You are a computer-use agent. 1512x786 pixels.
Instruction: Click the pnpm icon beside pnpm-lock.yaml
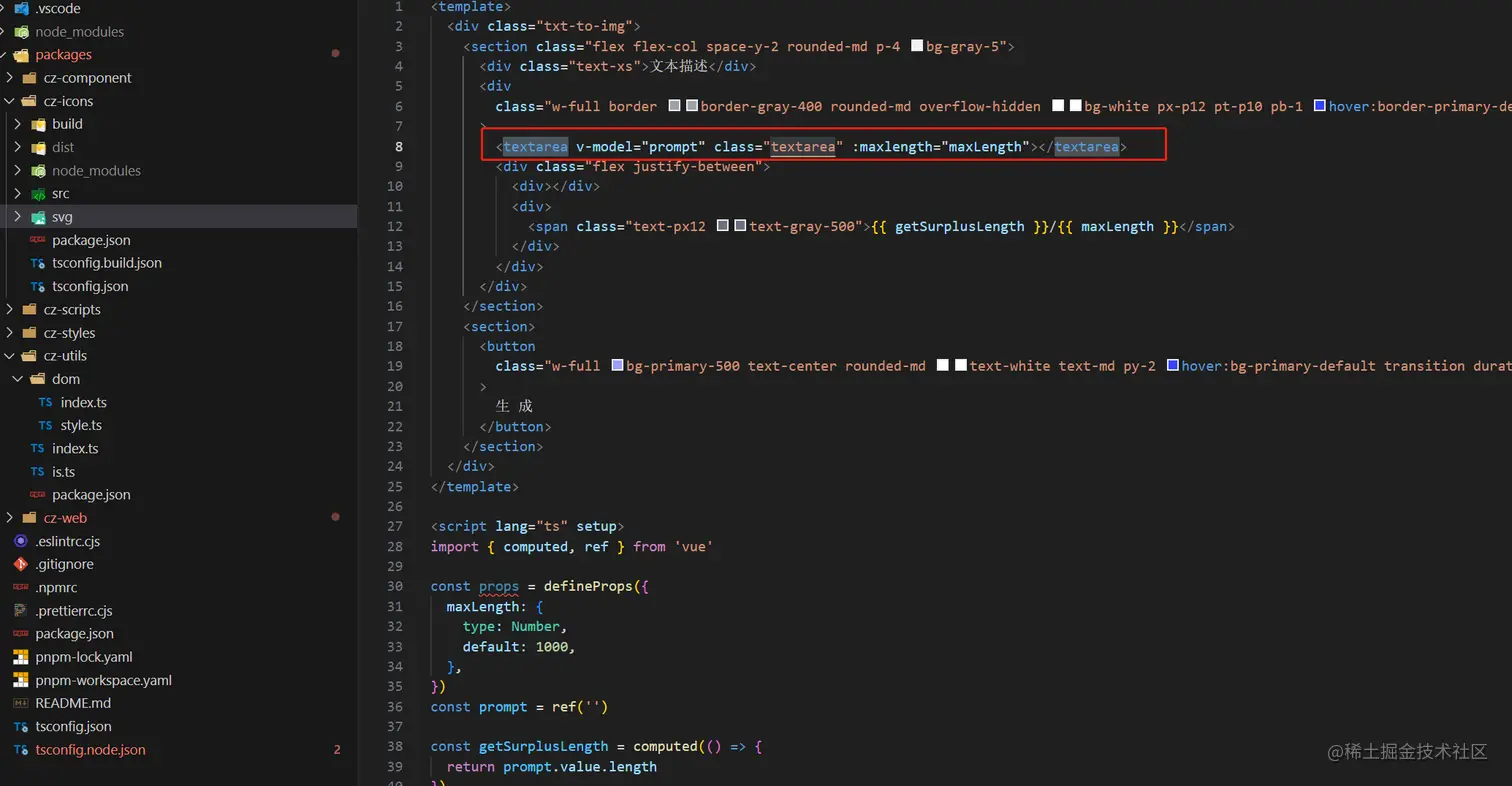click(x=21, y=657)
